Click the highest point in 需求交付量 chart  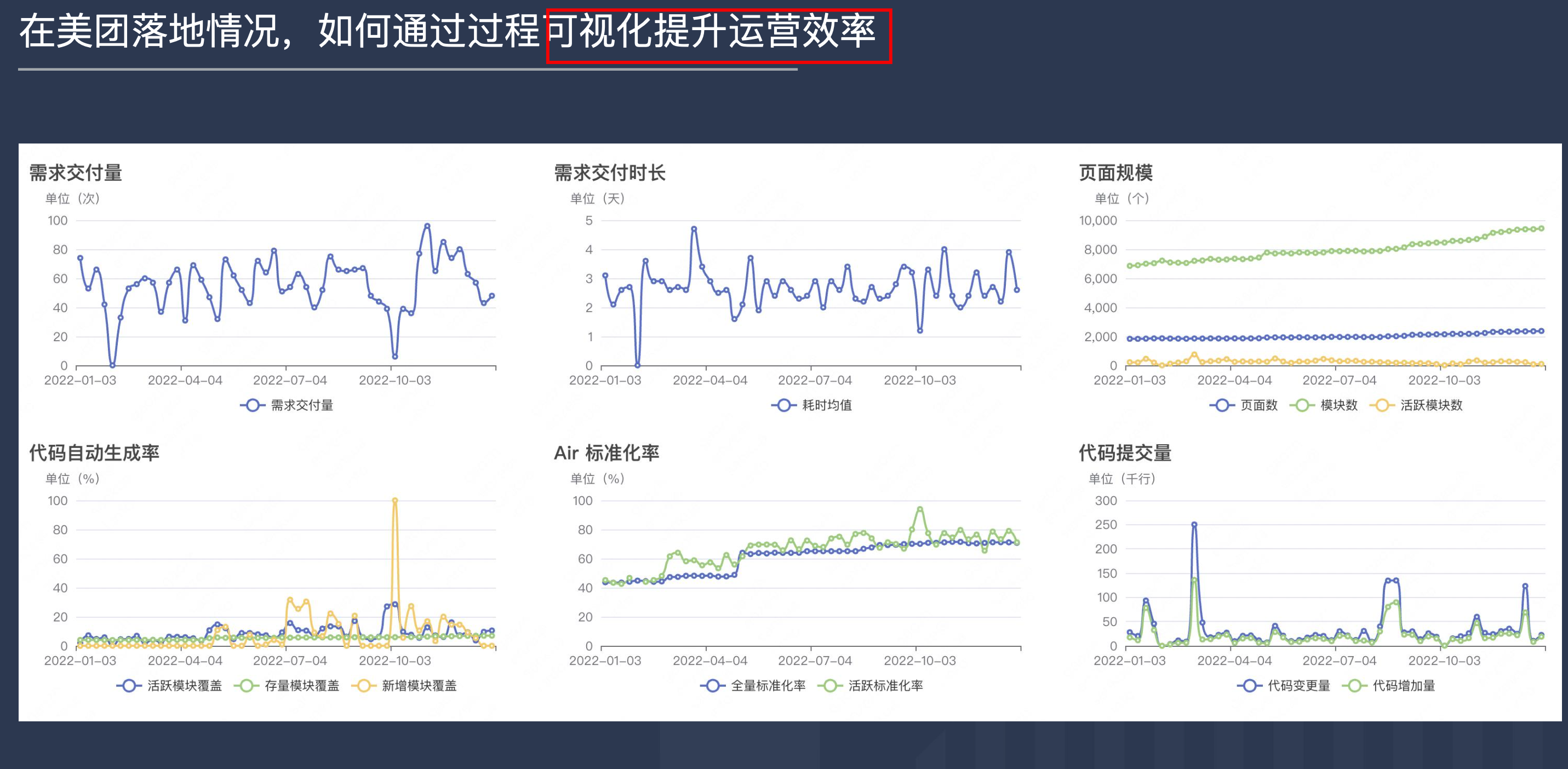(x=427, y=226)
